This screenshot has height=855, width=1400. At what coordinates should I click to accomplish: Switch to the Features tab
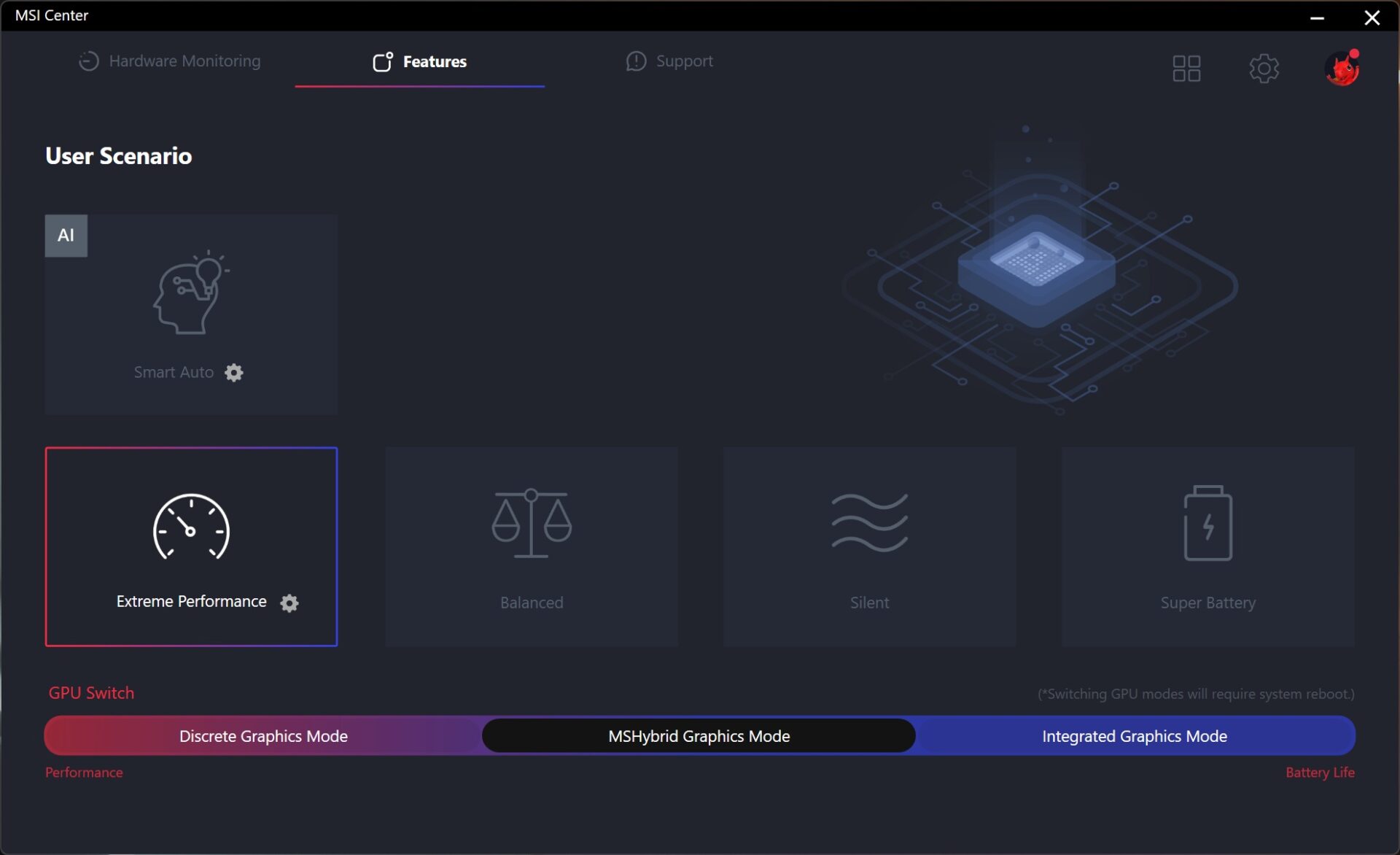coord(419,61)
